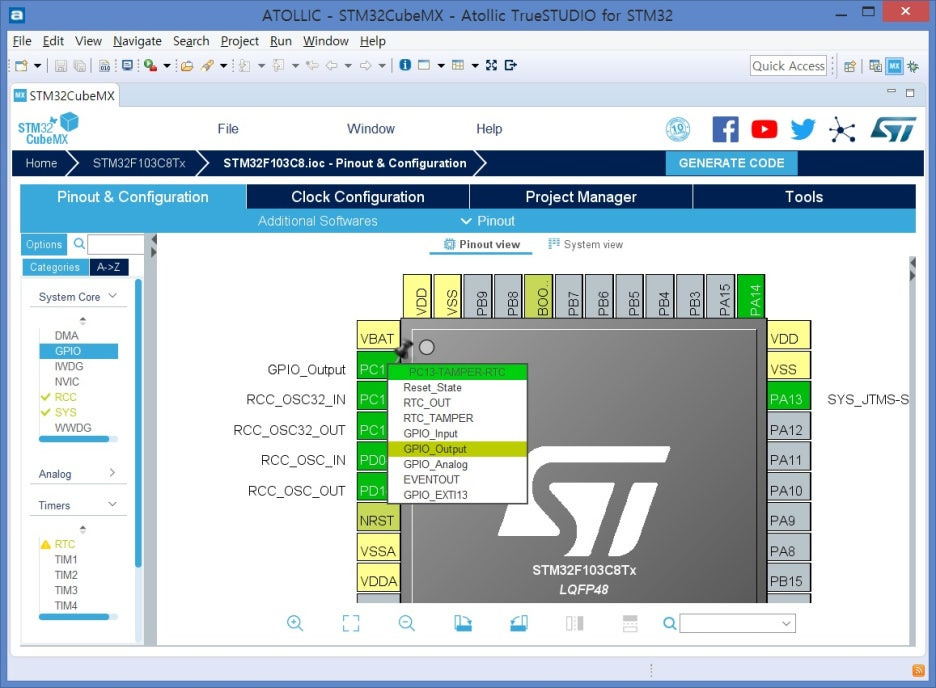936x688 pixels.
Task: Switch to the C/C++ perspective icon
Action: click(876, 66)
